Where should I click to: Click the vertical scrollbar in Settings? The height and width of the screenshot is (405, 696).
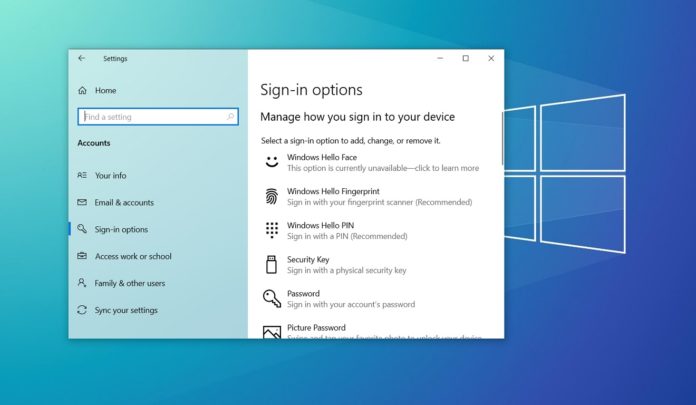point(502,139)
